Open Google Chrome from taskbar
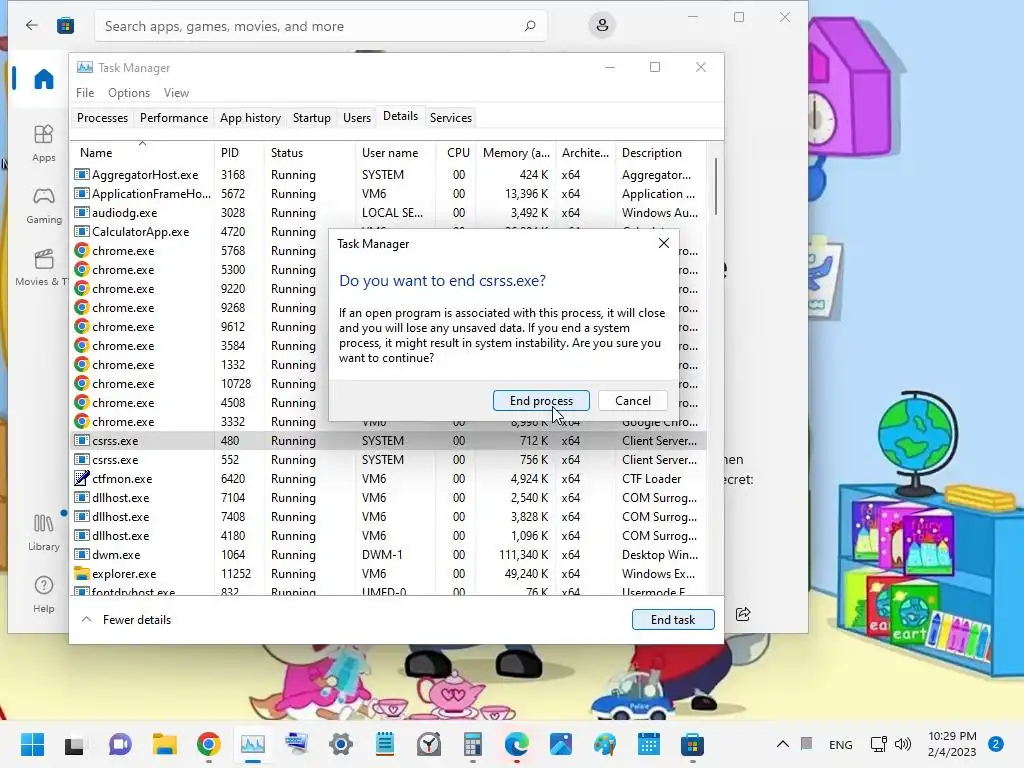Viewport: 1024px width, 768px height. click(x=208, y=744)
